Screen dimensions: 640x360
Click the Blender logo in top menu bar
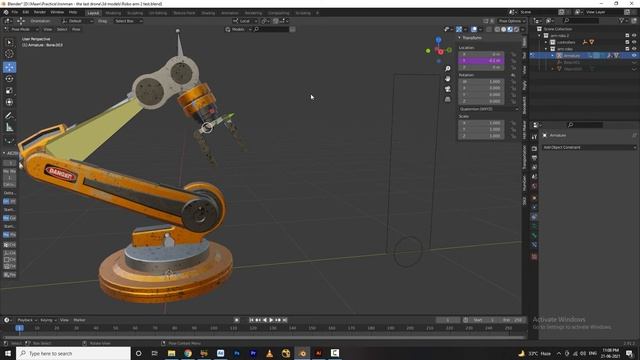point(6,12)
